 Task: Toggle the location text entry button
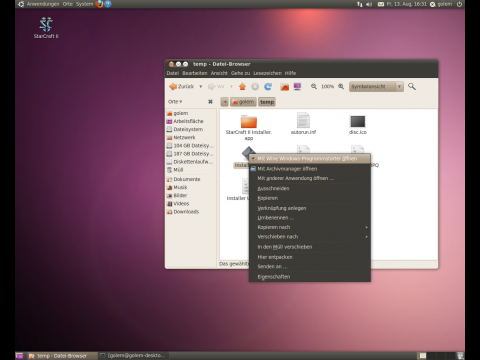point(225,102)
